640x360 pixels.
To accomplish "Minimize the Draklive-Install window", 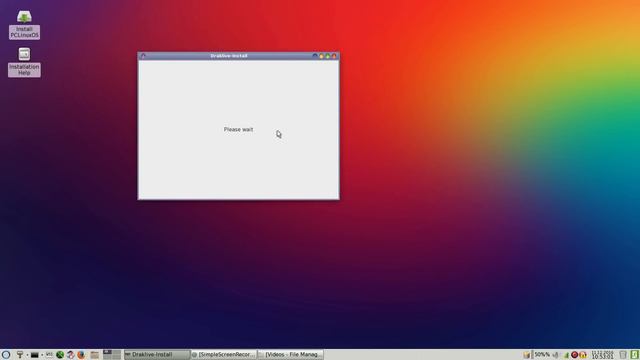I will pyautogui.click(x=321, y=56).
